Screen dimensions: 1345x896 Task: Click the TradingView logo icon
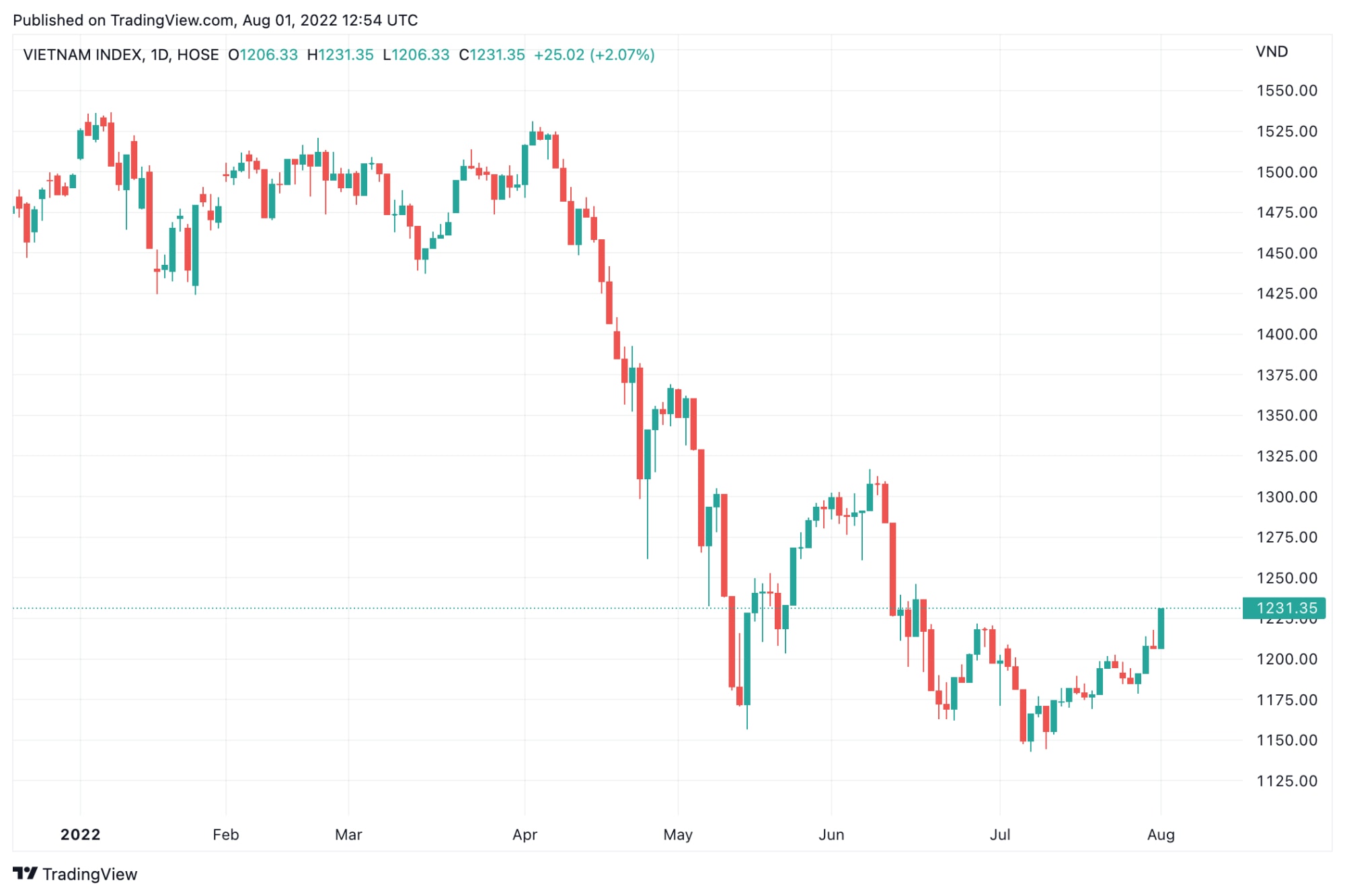[x=25, y=873]
